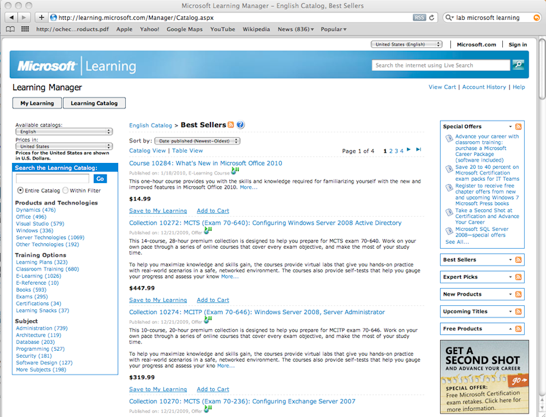The height and width of the screenshot is (417, 546).
Task: Open the Sort by dropdown
Action: [x=197, y=141]
